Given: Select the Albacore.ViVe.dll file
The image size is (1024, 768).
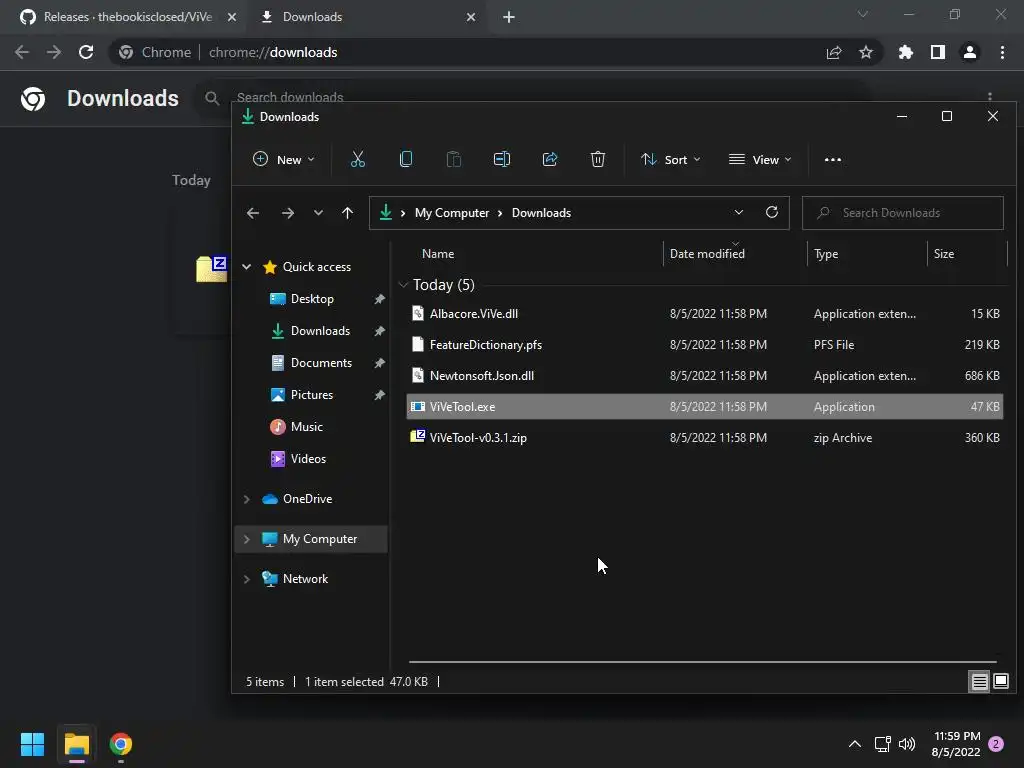Looking at the screenshot, I should (704, 313).
